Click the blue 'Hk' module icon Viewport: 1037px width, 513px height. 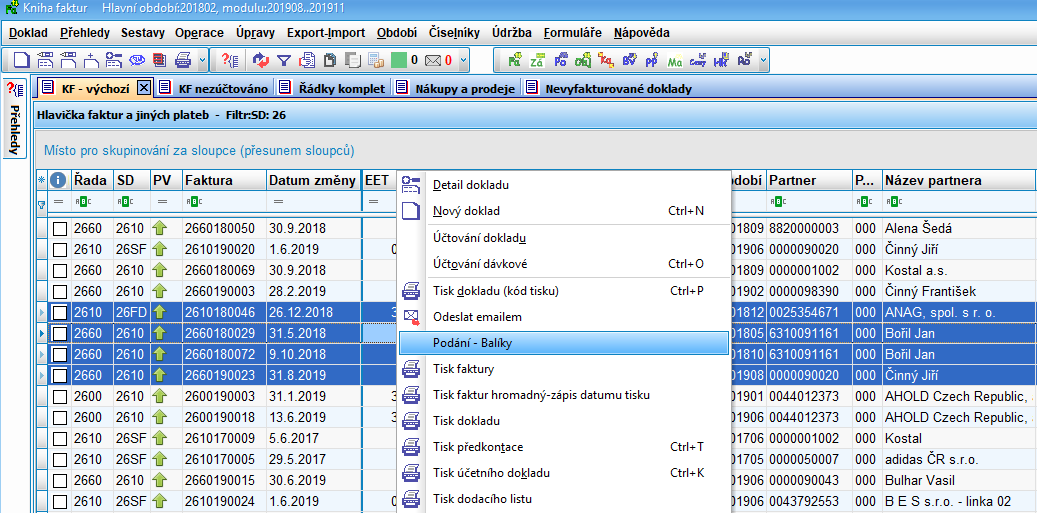pyautogui.click(x=720, y=60)
